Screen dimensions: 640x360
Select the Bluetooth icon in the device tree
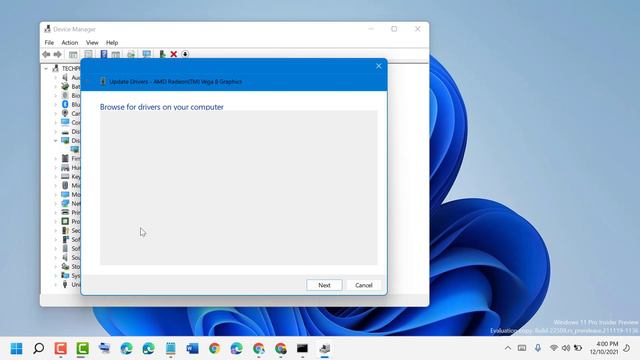65,104
